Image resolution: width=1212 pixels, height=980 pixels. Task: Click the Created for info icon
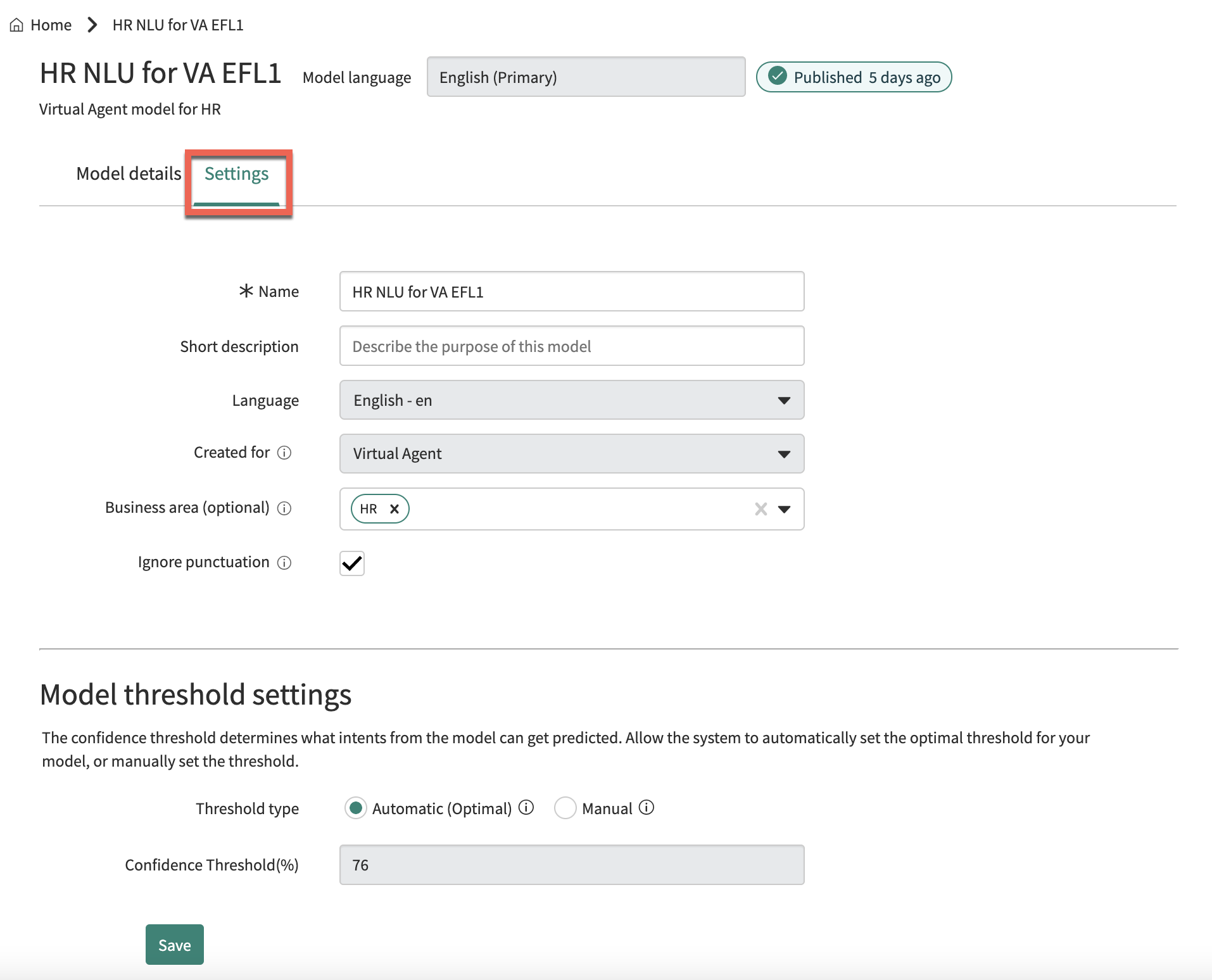tap(284, 453)
